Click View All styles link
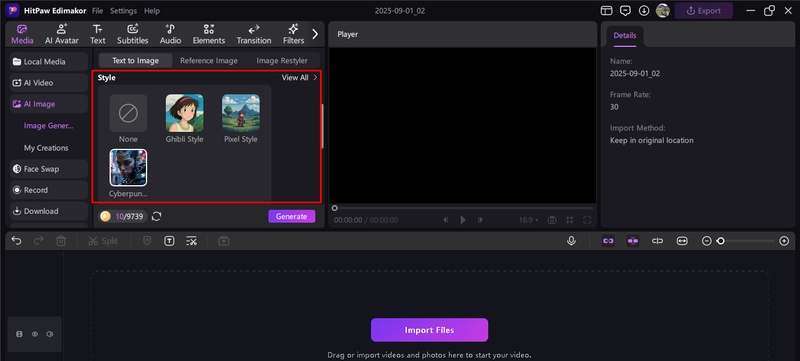This screenshot has height=361, width=800. (x=299, y=78)
